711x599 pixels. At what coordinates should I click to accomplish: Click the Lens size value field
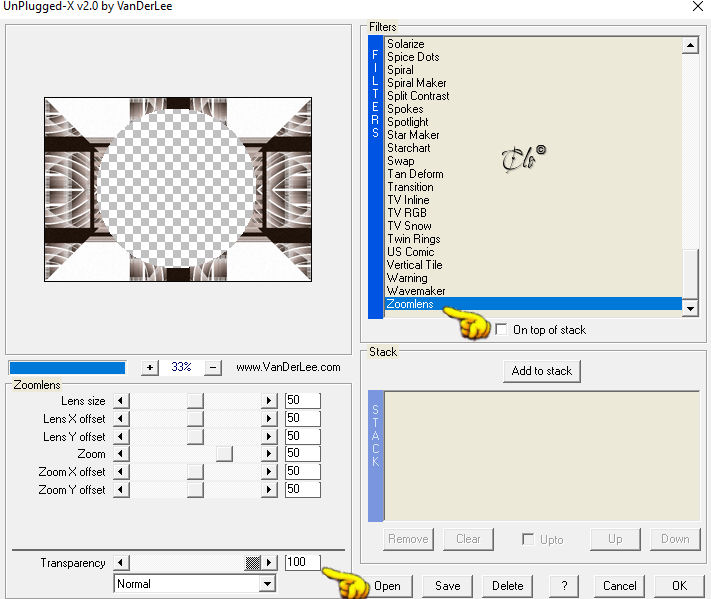click(302, 400)
